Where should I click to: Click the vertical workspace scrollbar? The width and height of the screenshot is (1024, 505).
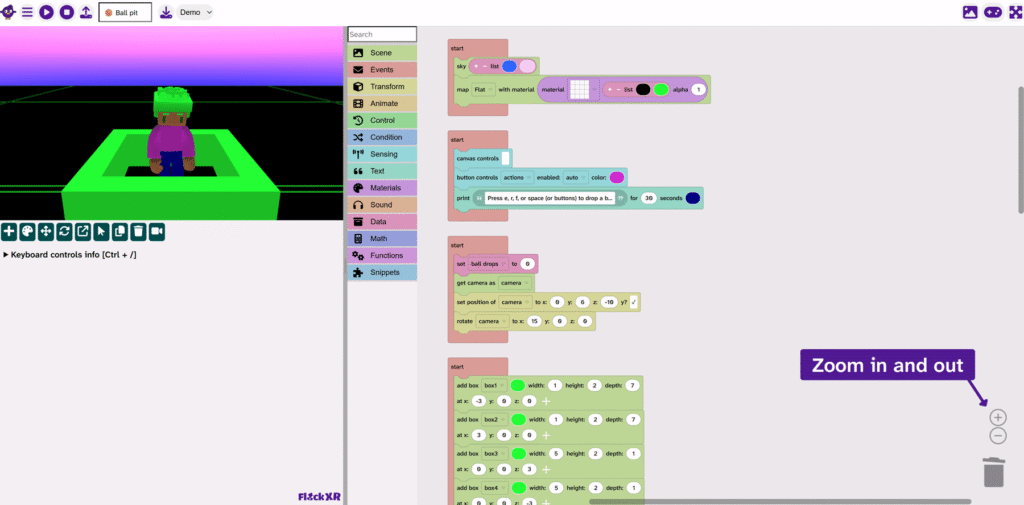[x=1020, y=149]
